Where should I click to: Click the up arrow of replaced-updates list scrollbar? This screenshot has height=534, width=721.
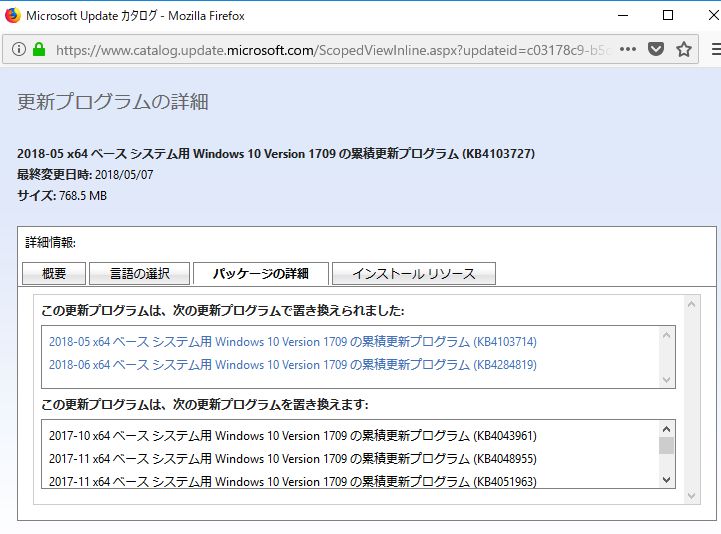pos(666,429)
